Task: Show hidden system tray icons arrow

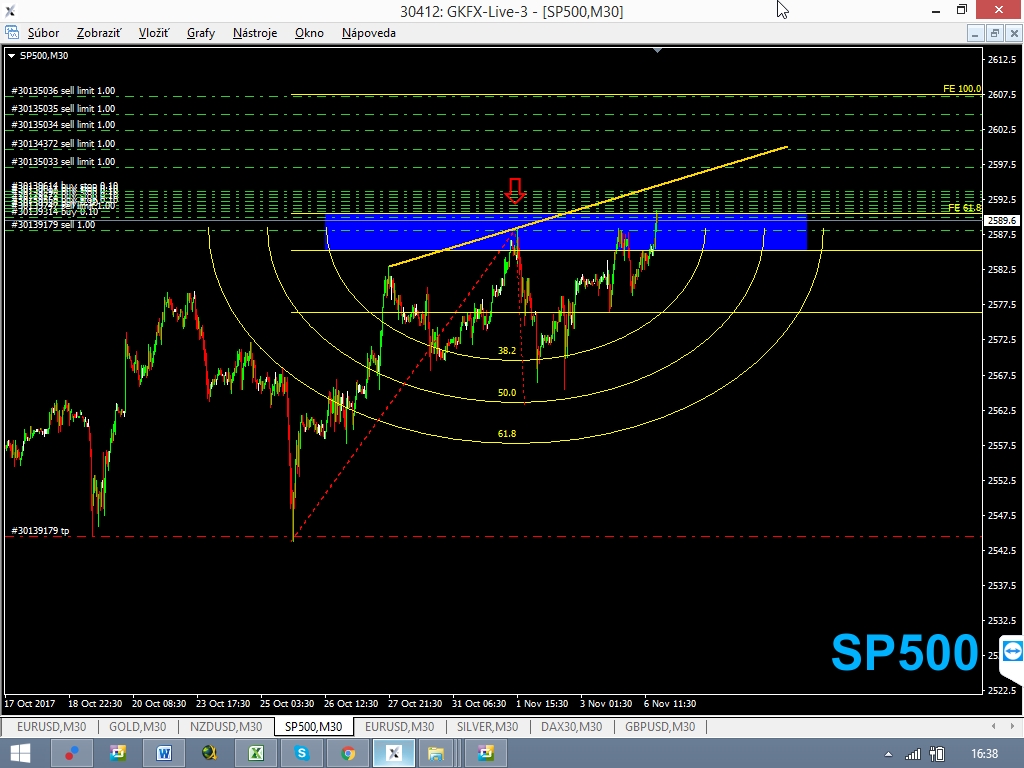Action: click(x=888, y=755)
